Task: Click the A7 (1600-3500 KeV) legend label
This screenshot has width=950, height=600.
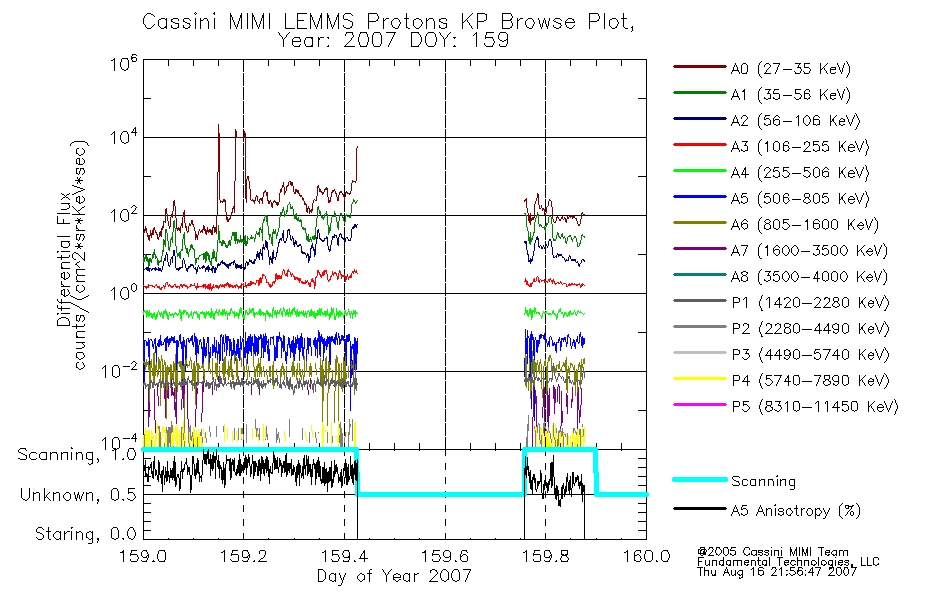Action: (x=809, y=251)
